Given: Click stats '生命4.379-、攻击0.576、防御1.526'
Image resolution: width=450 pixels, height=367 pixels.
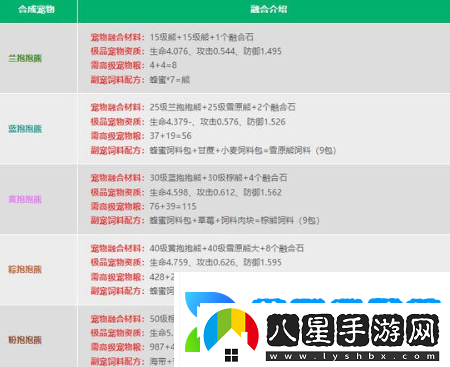Looking at the screenshot, I should 218,122.
